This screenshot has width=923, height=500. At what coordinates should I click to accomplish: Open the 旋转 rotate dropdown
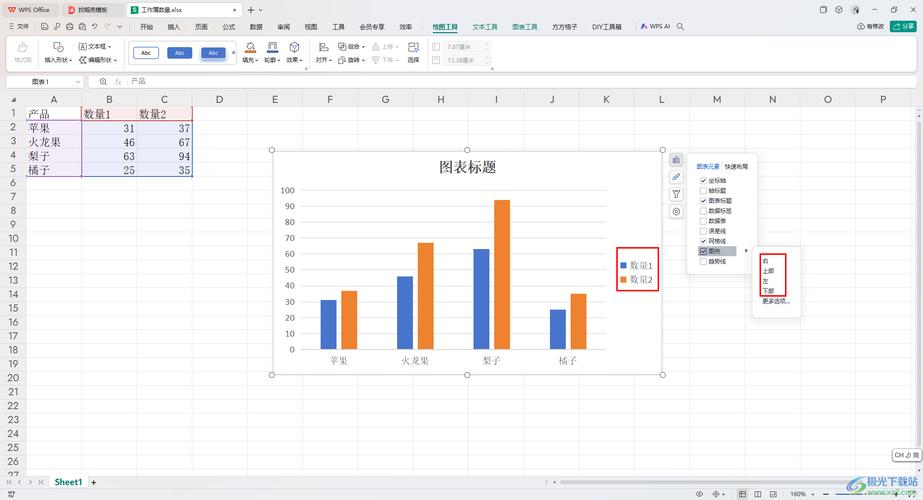click(351, 60)
